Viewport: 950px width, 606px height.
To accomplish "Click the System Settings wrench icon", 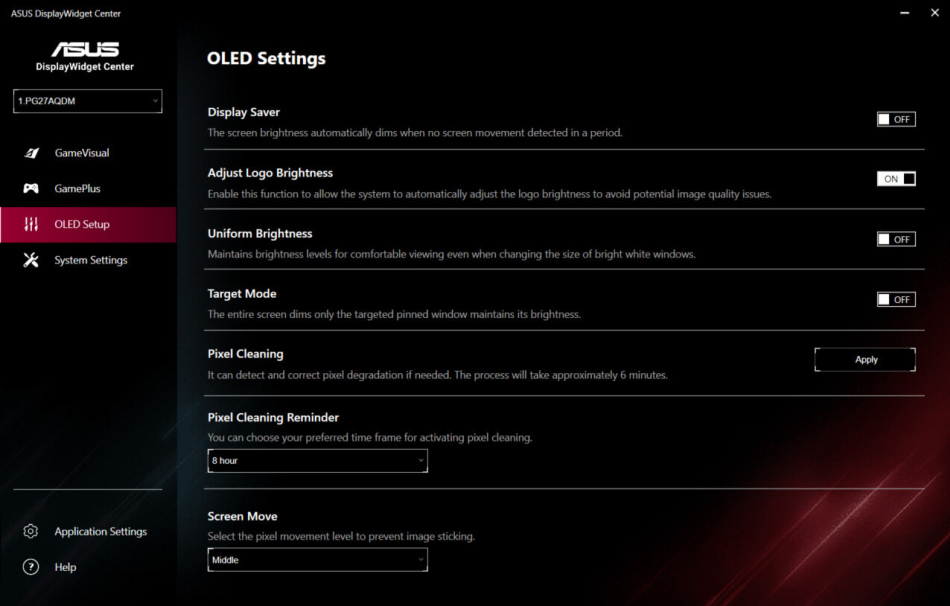I will (x=31, y=260).
